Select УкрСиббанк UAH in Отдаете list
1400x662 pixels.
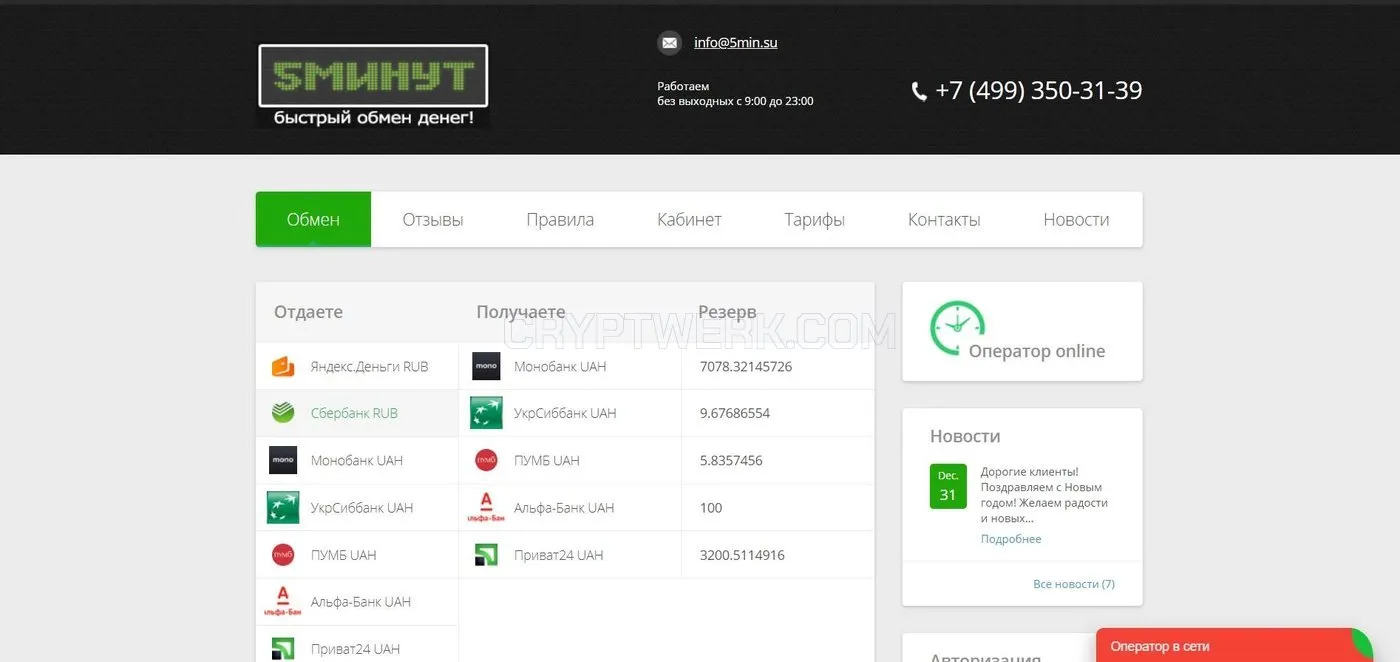click(x=357, y=507)
